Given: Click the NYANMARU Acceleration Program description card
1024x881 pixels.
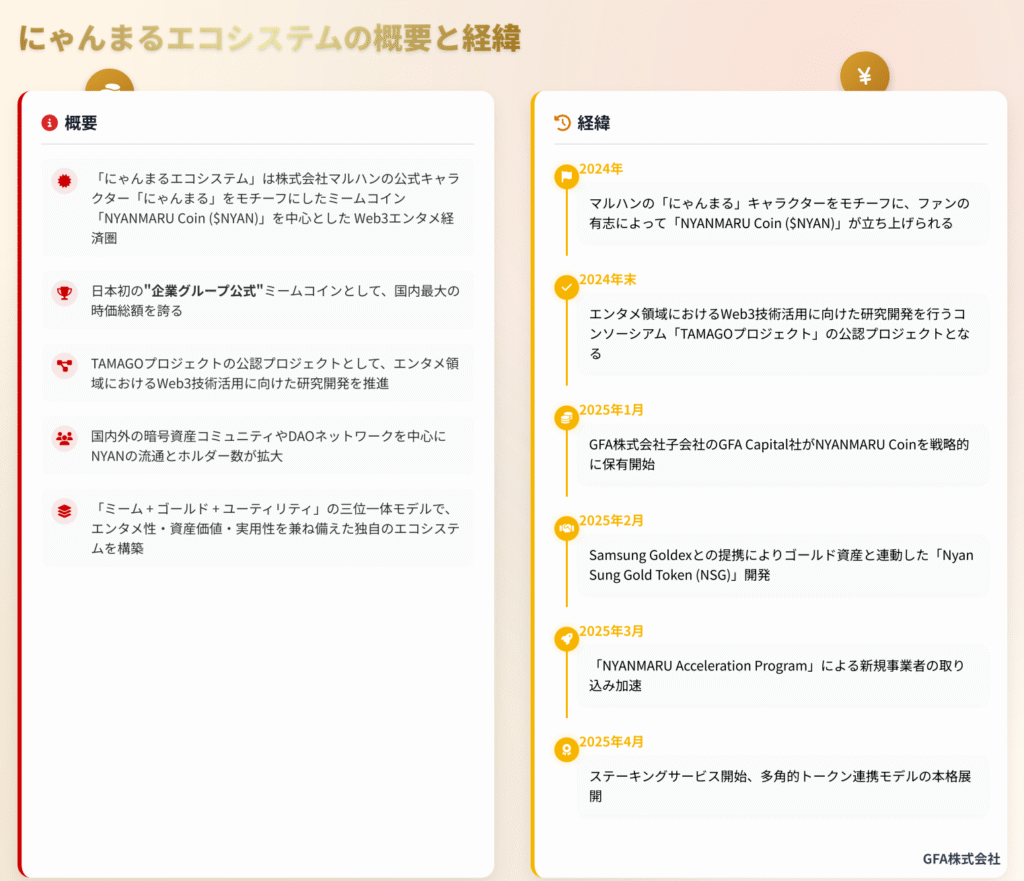Looking at the screenshot, I should pyautogui.click(x=781, y=676).
